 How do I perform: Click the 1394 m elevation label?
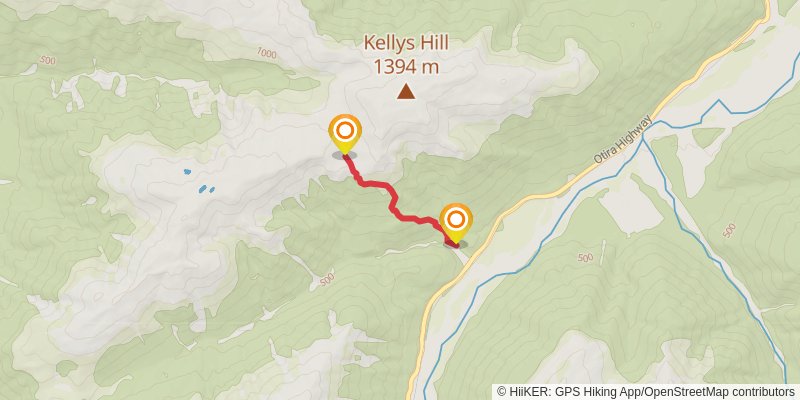coord(406,67)
